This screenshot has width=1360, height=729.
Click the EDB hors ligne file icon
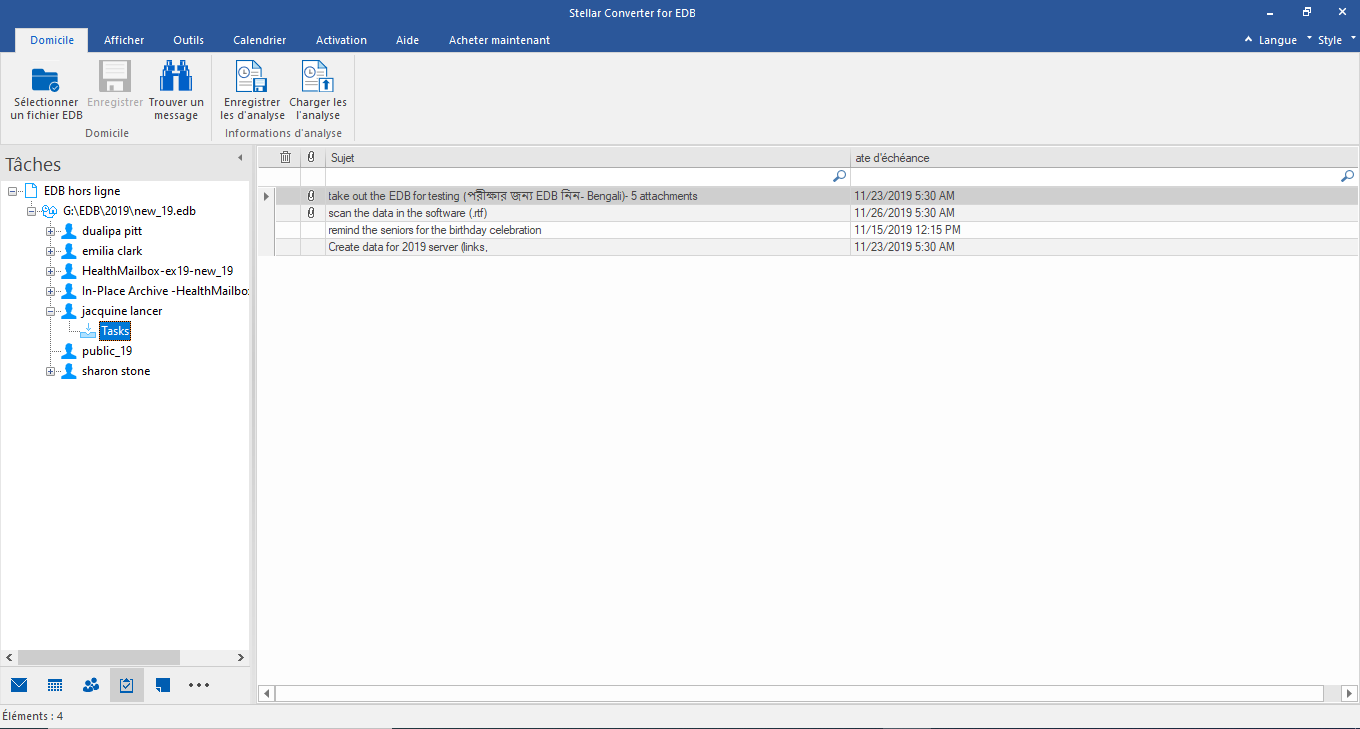31,191
